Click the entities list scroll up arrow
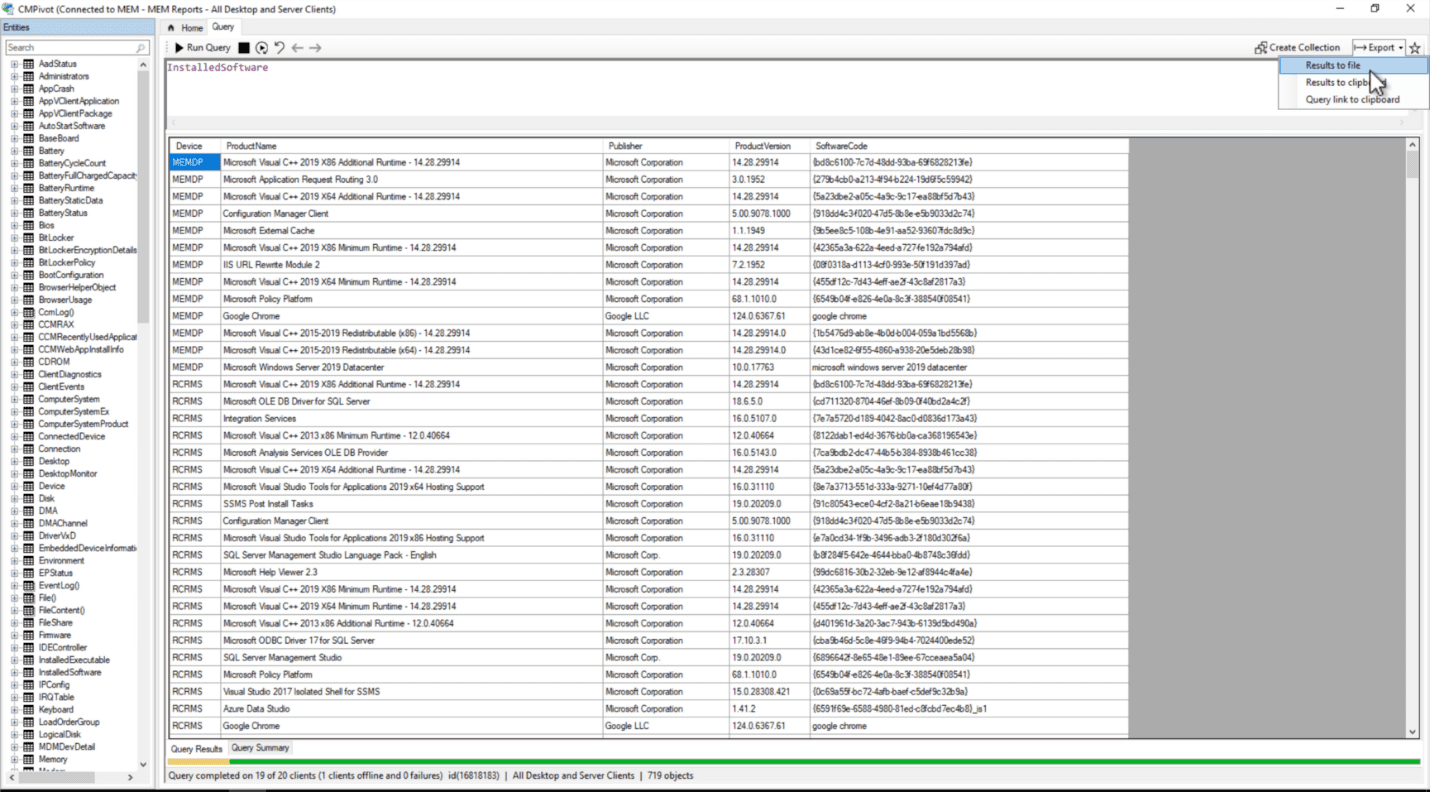This screenshot has height=792, width=1430. 144,64
